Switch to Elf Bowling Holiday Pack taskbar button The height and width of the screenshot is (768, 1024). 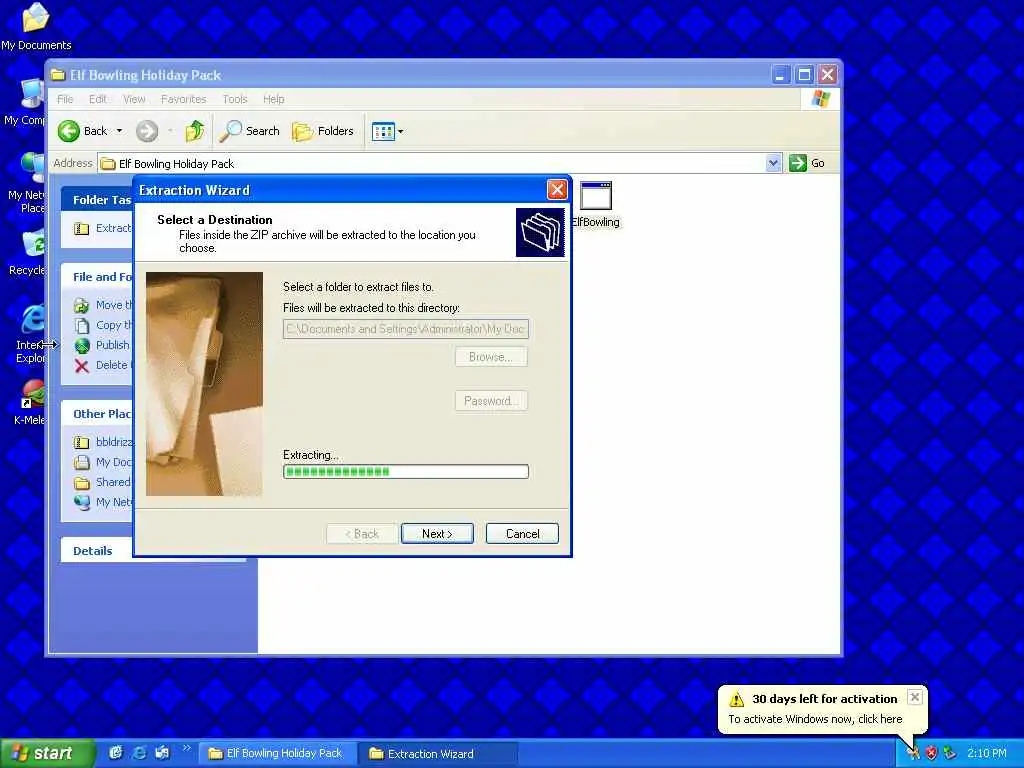pos(277,754)
